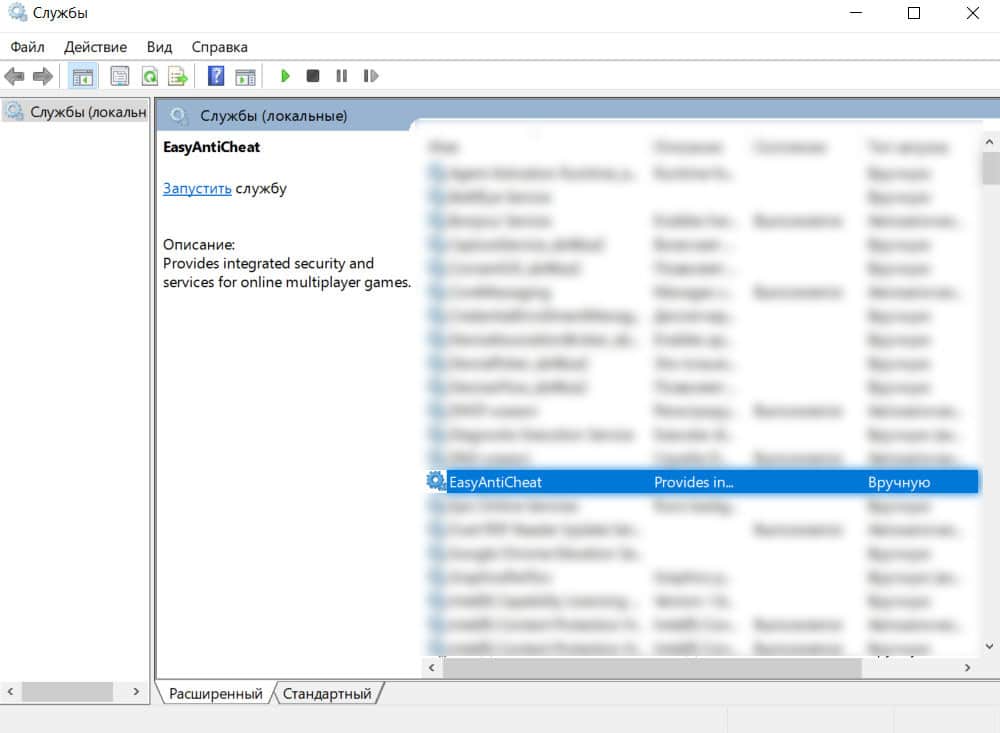Toggle the show/hide console tree icon

83,76
